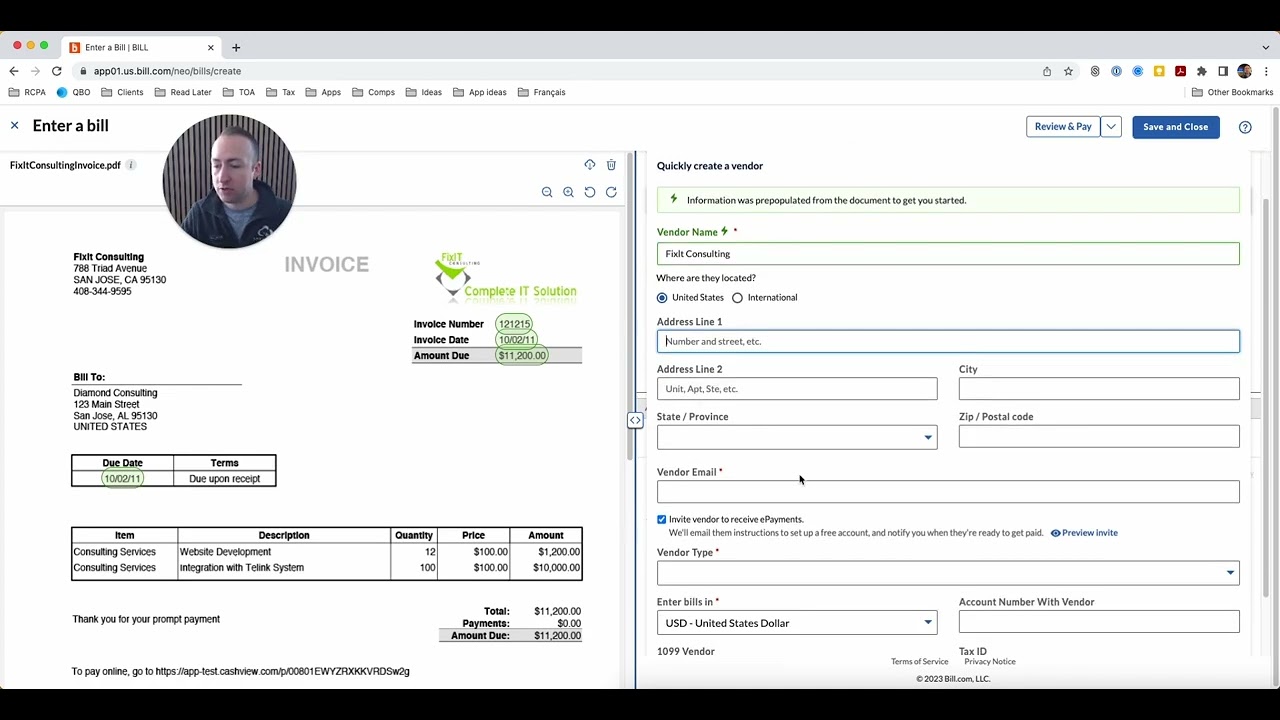The width and height of the screenshot is (1280, 720).
Task: Rotate the invoice preview clockwise
Action: coord(611,192)
